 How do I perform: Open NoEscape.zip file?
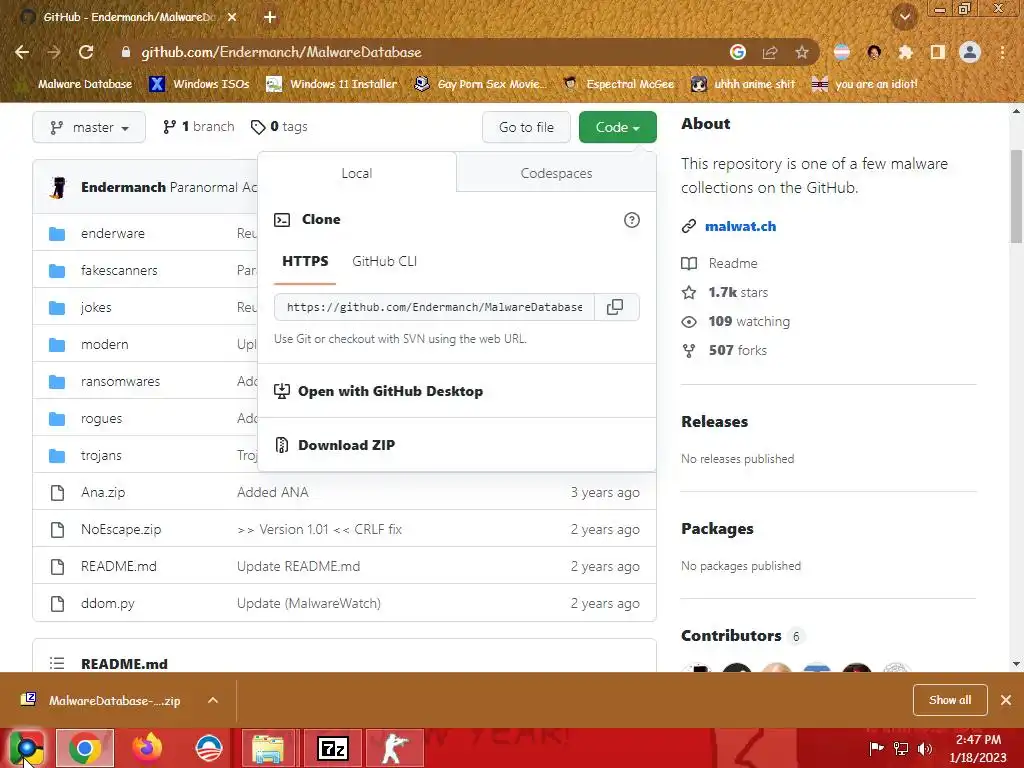click(x=121, y=530)
